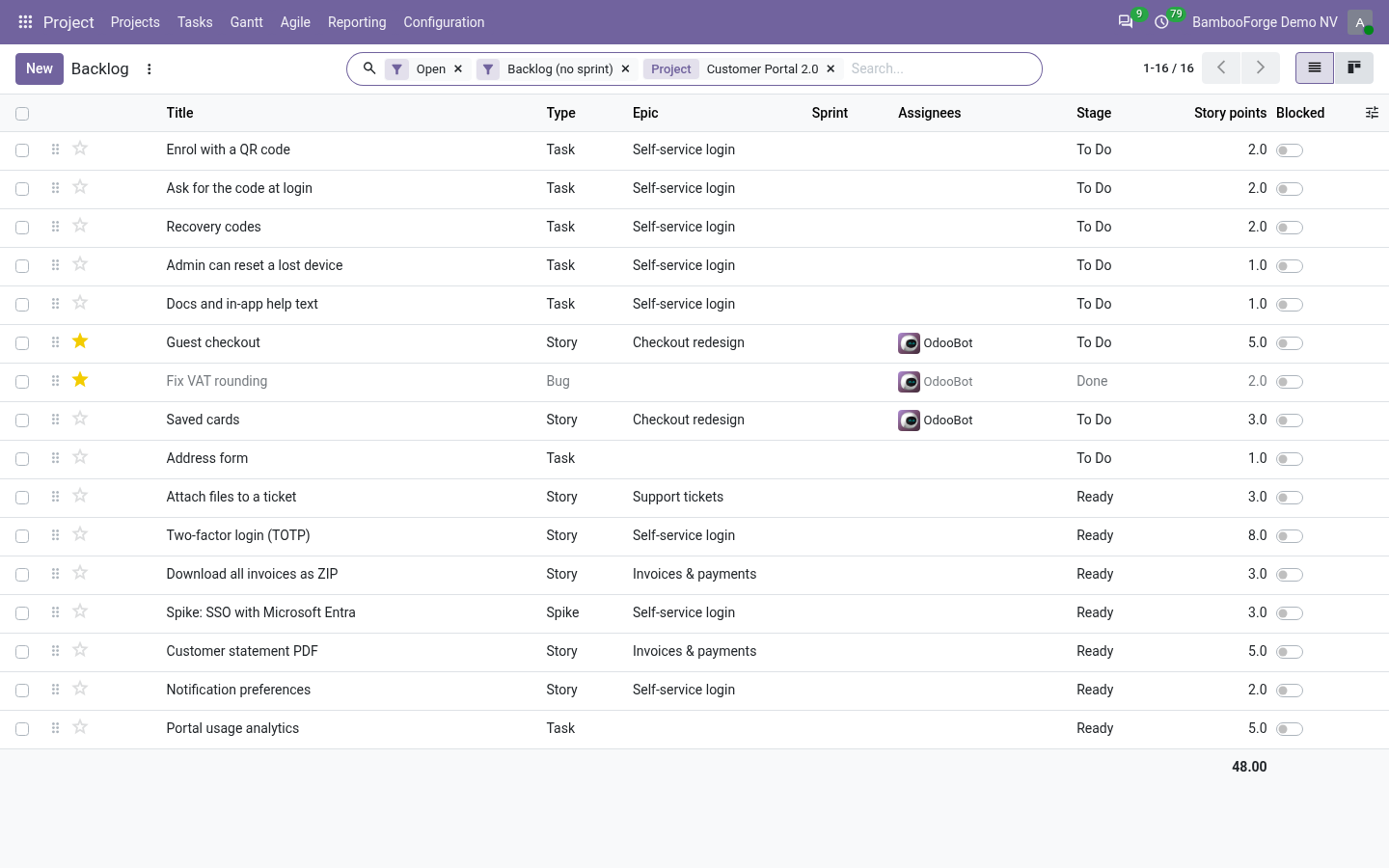
Task: Remove the Backlog (no sprint) filter
Action: click(x=625, y=68)
